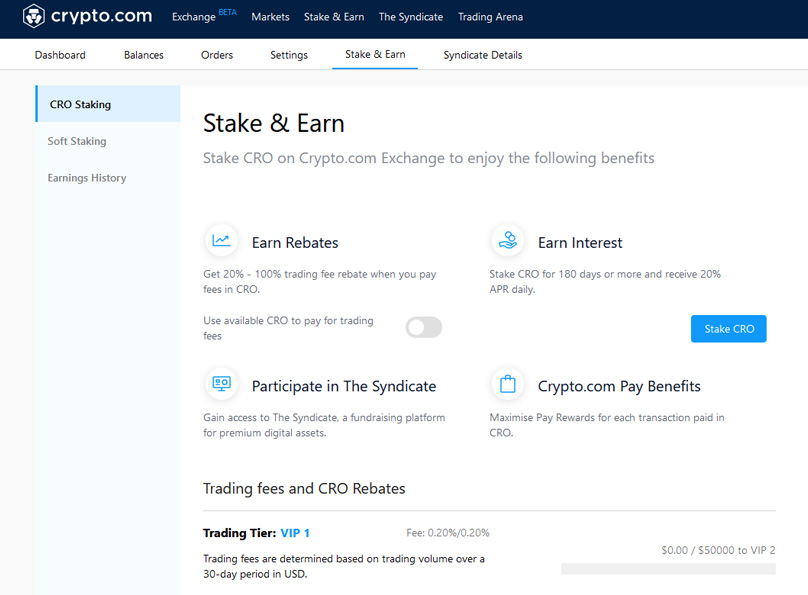The width and height of the screenshot is (808, 595).
Task: Click the Stake & Earn page title
Action: click(x=274, y=124)
